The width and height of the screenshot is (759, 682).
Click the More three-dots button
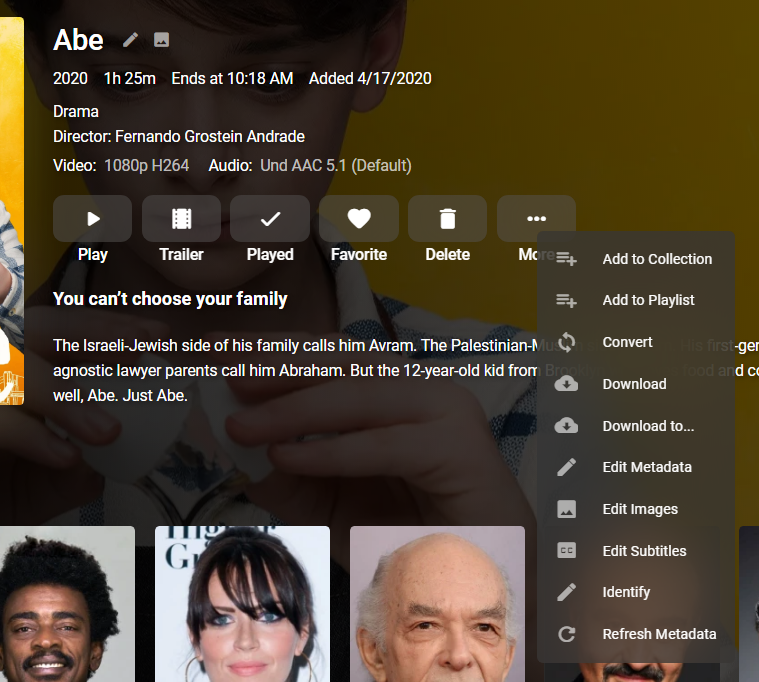pos(536,219)
